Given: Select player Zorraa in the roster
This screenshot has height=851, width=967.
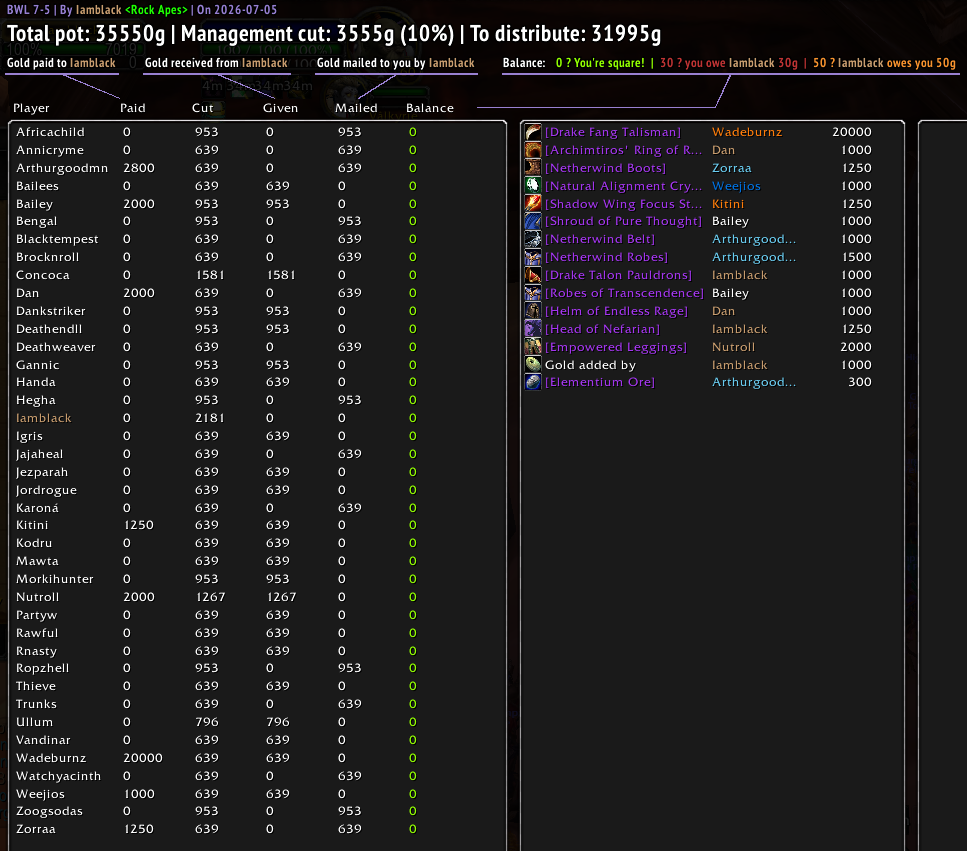Looking at the screenshot, I should (x=36, y=829).
